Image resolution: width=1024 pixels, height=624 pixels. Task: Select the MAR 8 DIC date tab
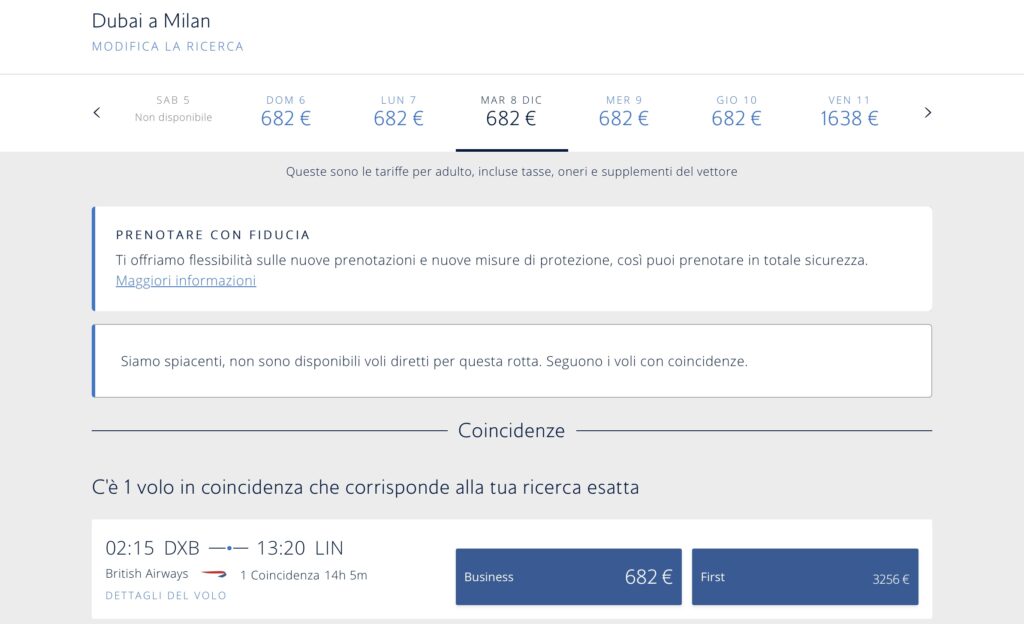511,112
